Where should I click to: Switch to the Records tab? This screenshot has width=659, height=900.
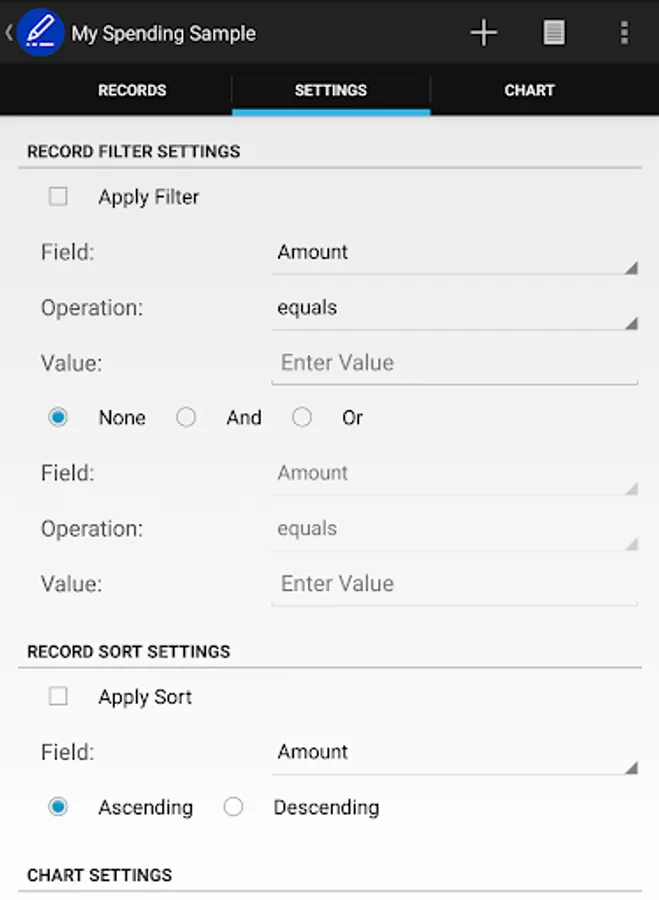click(x=132, y=90)
